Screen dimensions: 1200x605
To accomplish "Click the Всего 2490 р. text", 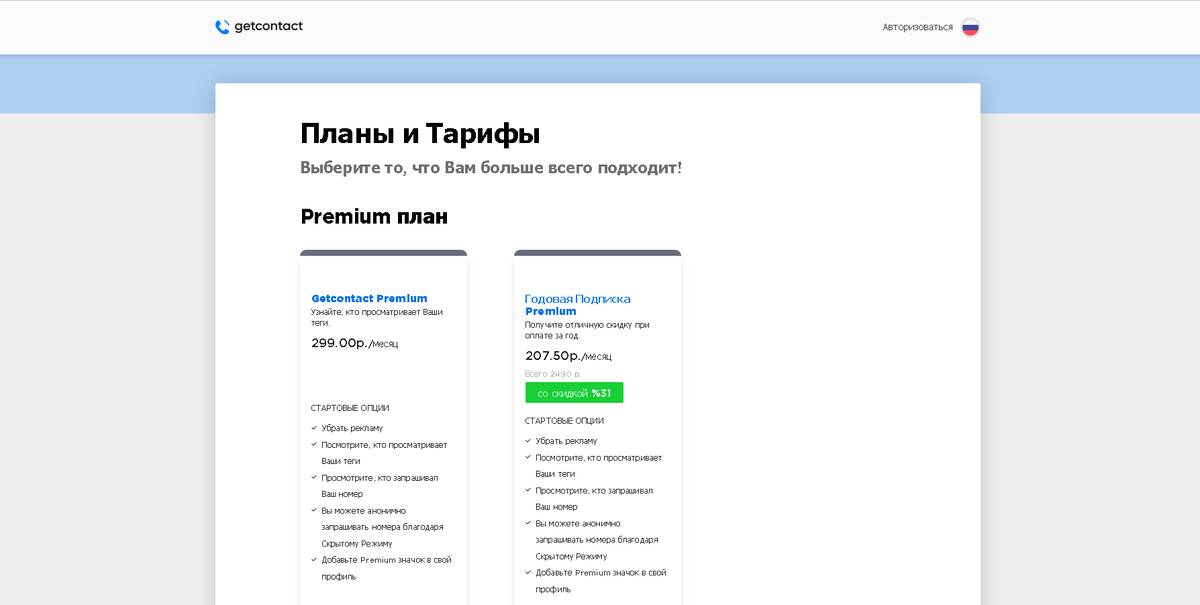I will click(x=553, y=374).
